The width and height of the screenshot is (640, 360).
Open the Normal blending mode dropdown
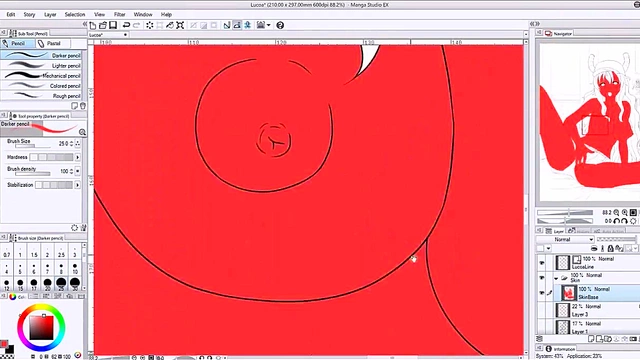pyautogui.click(x=565, y=240)
